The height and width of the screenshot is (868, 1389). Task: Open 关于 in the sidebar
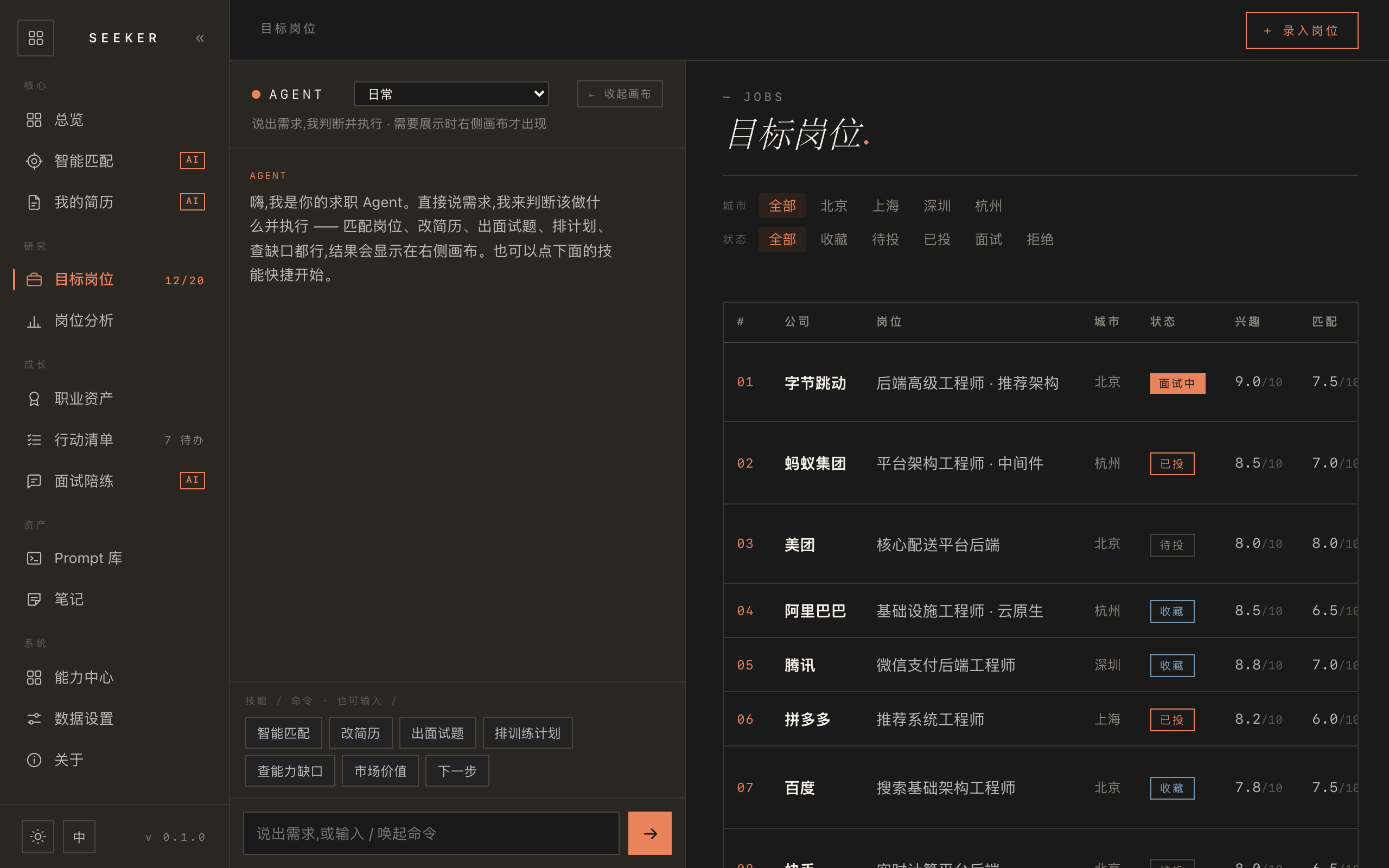tap(115, 760)
